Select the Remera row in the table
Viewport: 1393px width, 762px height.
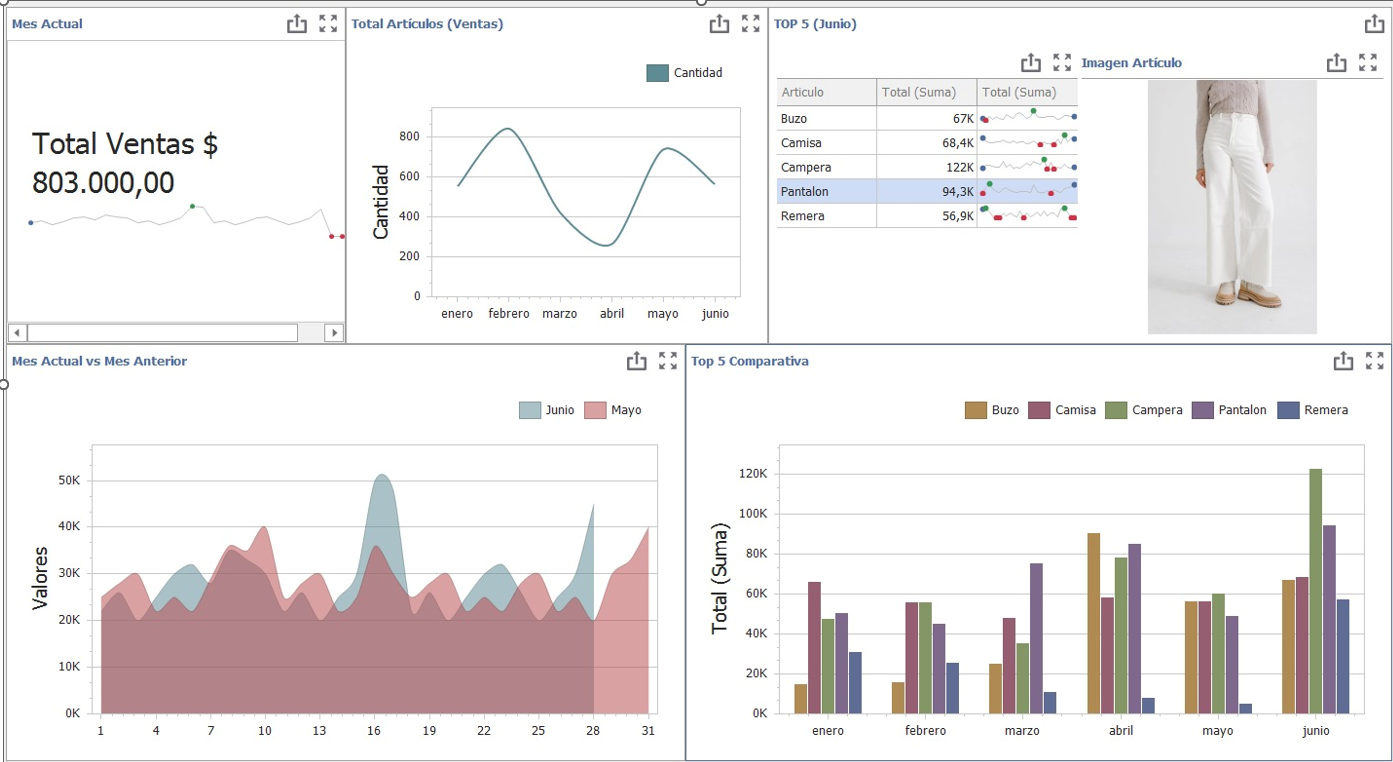[928, 216]
